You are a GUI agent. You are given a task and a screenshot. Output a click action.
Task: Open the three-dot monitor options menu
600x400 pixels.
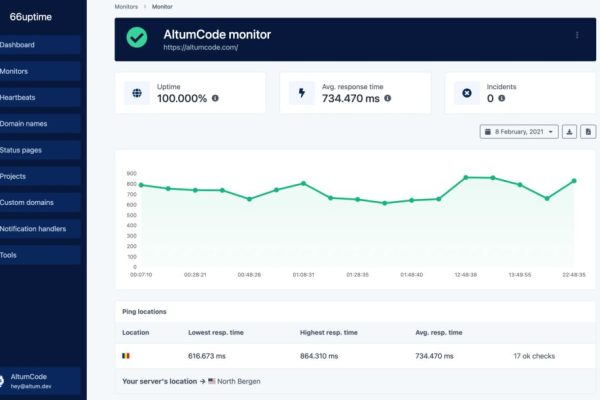[577, 35]
